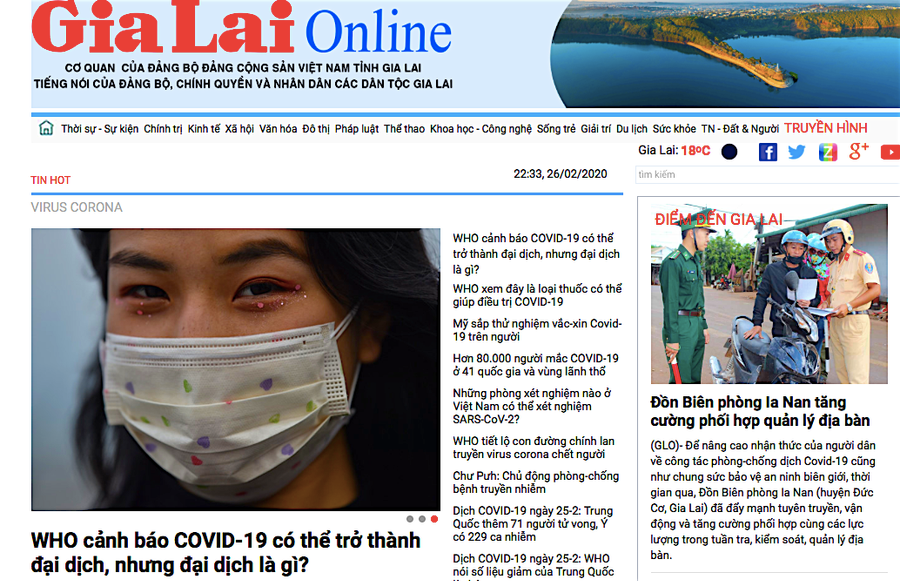This screenshot has height=581, width=900.
Task: Open the YouTube icon
Action: (x=890, y=152)
